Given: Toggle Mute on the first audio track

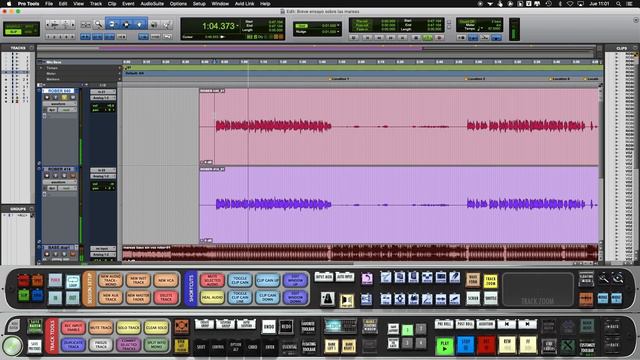Looking at the screenshot, I should pyautogui.click(x=73, y=97).
